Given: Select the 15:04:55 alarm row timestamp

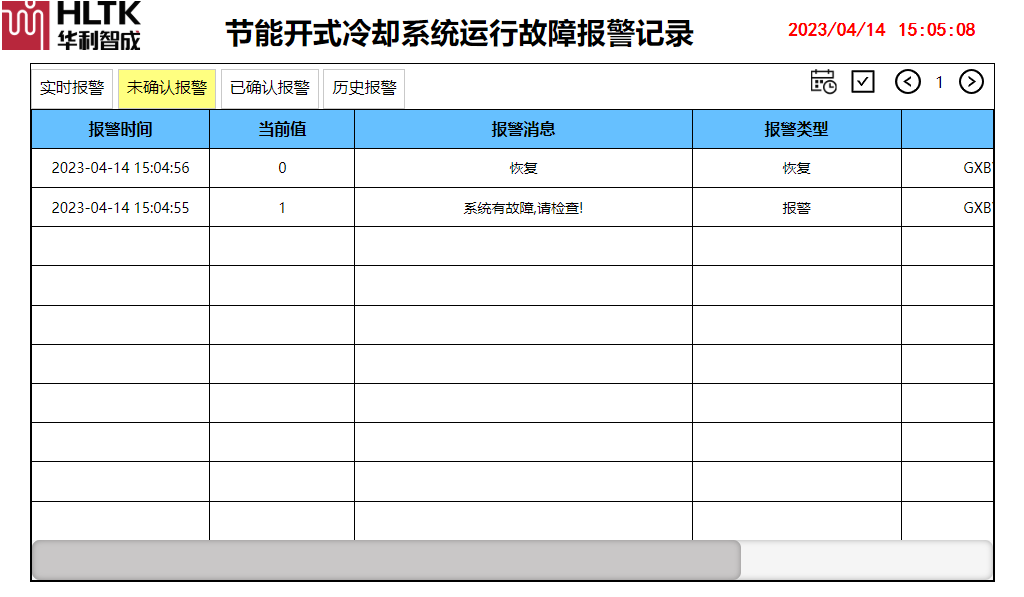Looking at the screenshot, I should click(120, 208).
